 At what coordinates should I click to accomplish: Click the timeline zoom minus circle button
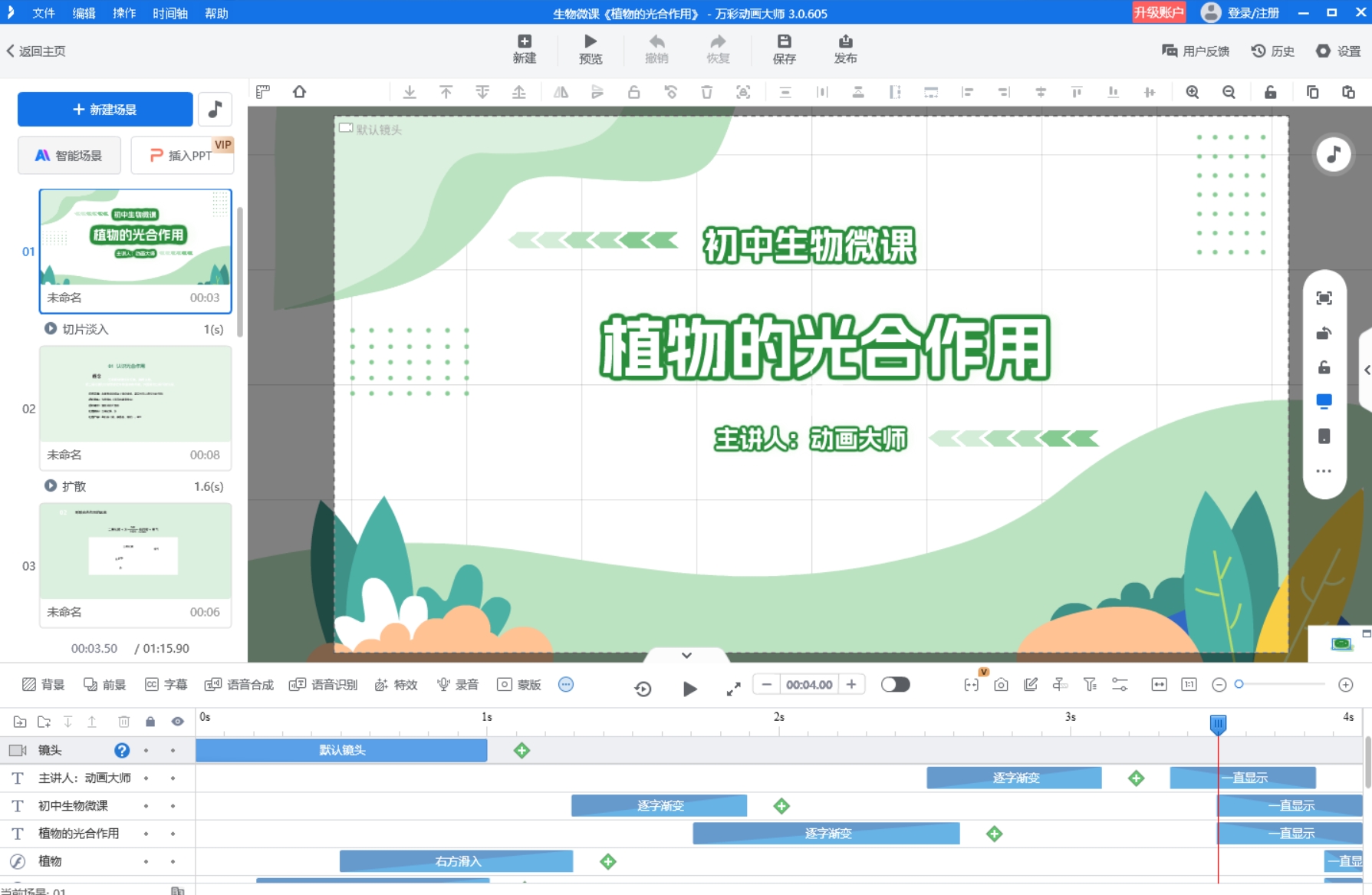click(x=1219, y=685)
